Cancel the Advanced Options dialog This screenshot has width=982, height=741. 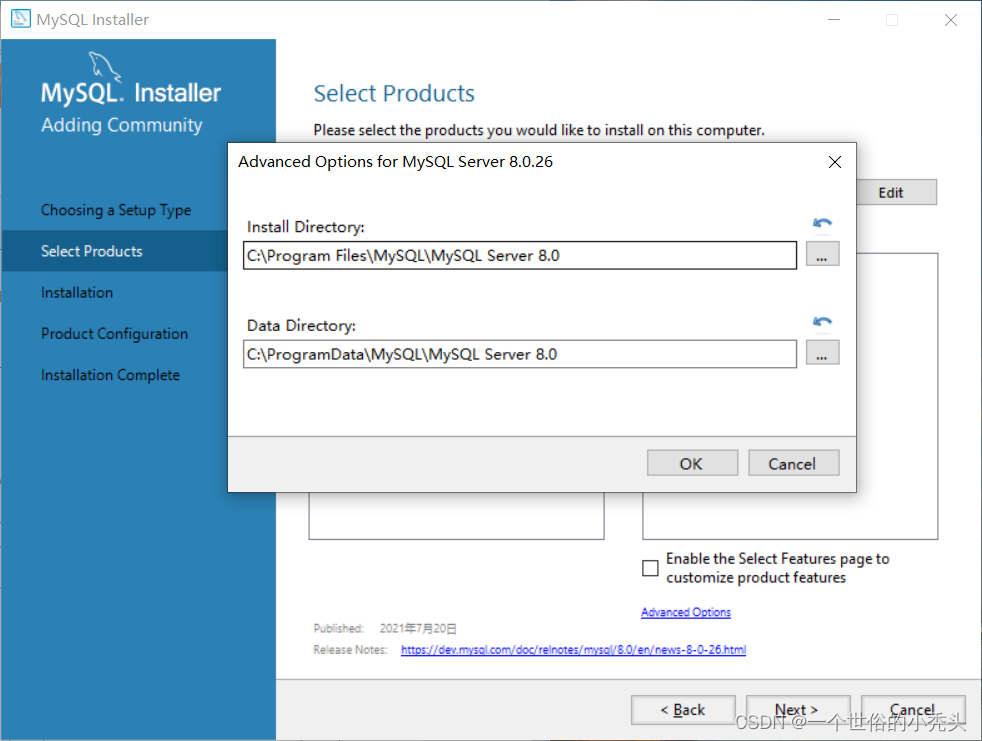pyautogui.click(x=793, y=463)
